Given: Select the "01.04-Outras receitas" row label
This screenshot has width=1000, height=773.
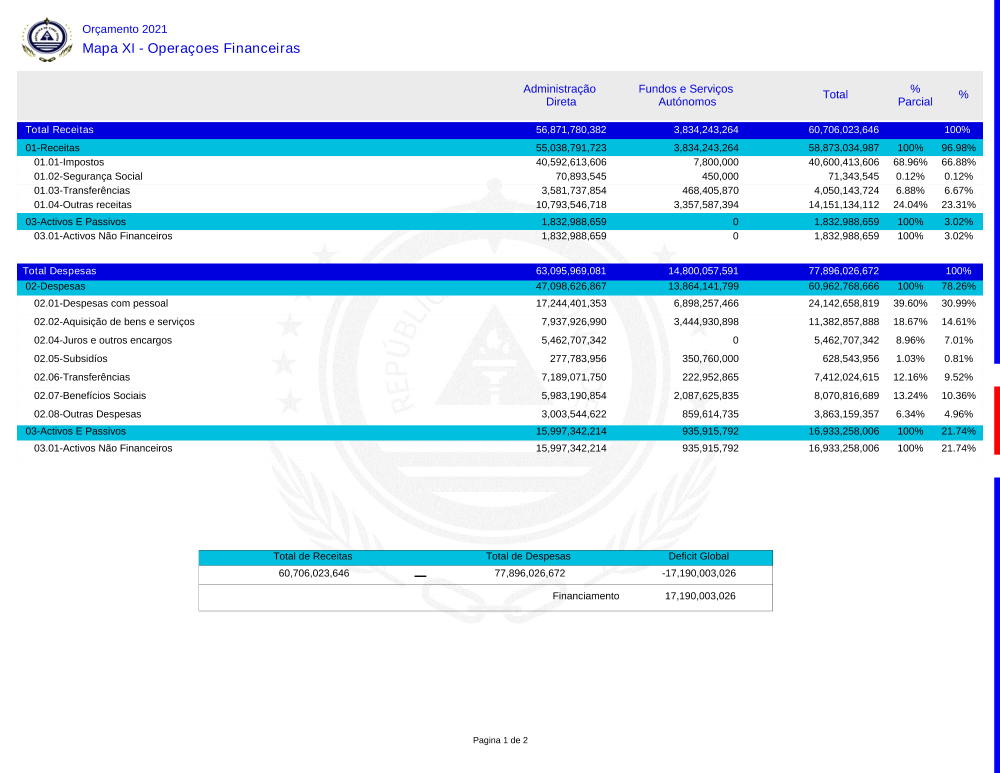Looking at the screenshot, I should pos(83,204).
